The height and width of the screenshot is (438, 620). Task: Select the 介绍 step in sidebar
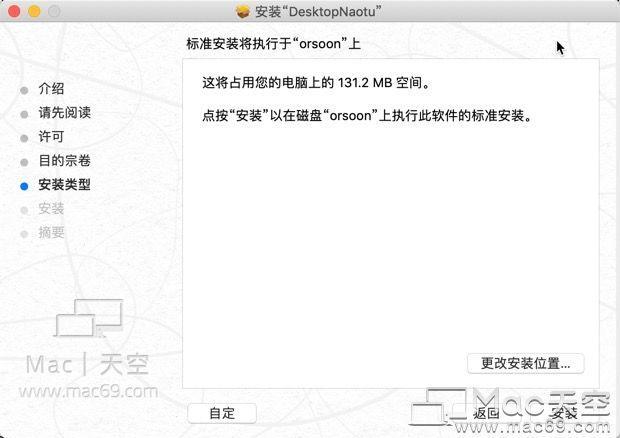click(51, 89)
